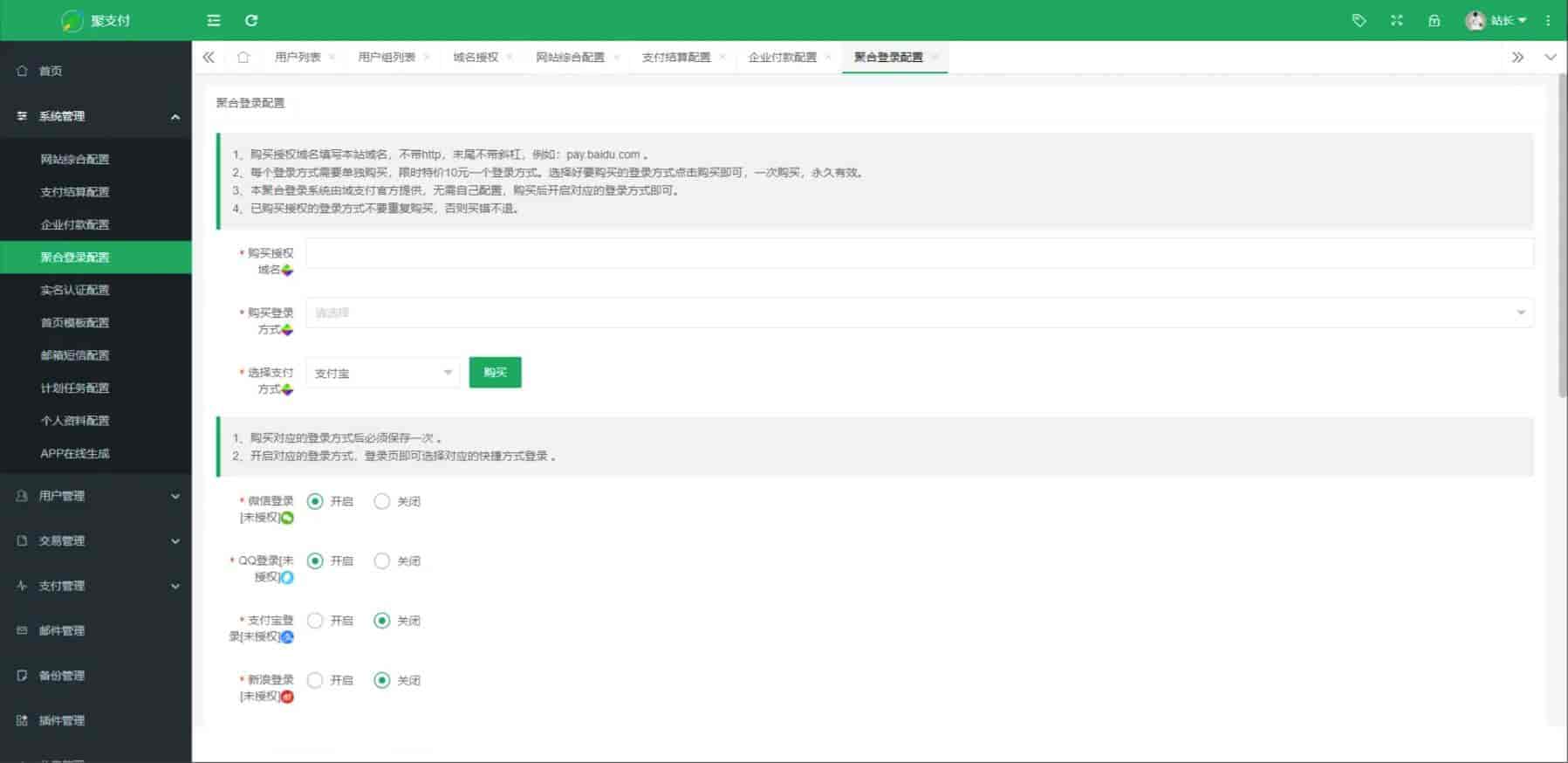This screenshot has width=1568, height=763.
Task: Select 开启 for 新浪登录
Action: (315, 680)
